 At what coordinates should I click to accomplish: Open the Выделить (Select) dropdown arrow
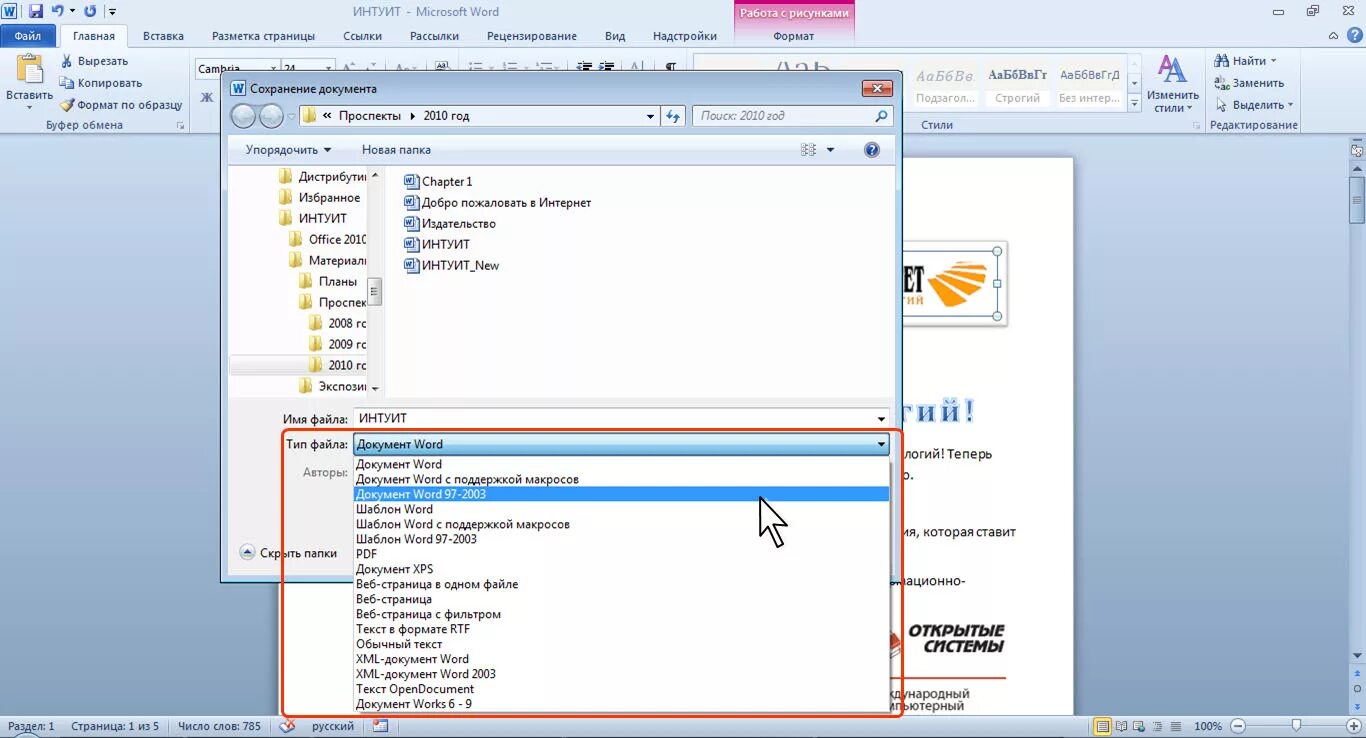[x=1290, y=105]
